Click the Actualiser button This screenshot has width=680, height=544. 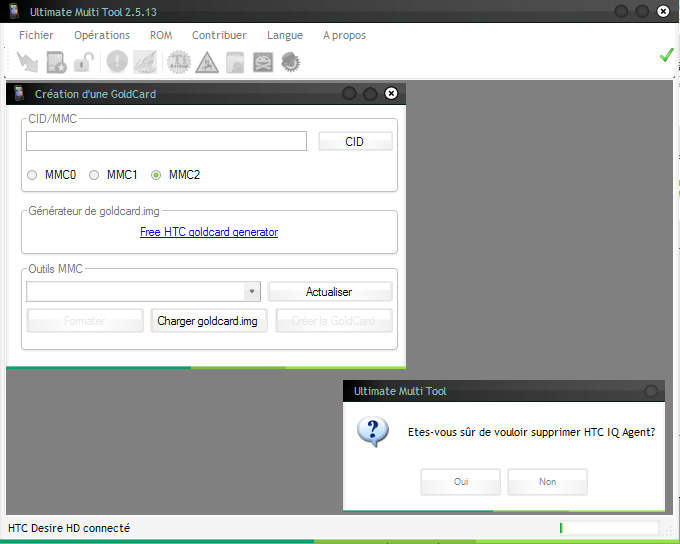[x=330, y=292]
